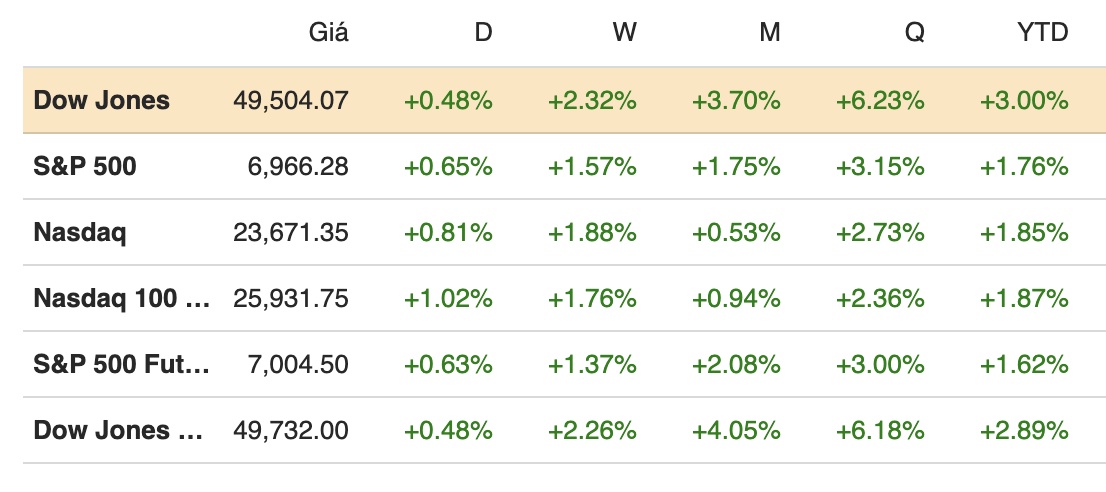The width and height of the screenshot is (1106, 492).
Task: Click the D daily column header
Action: click(483, 33)
